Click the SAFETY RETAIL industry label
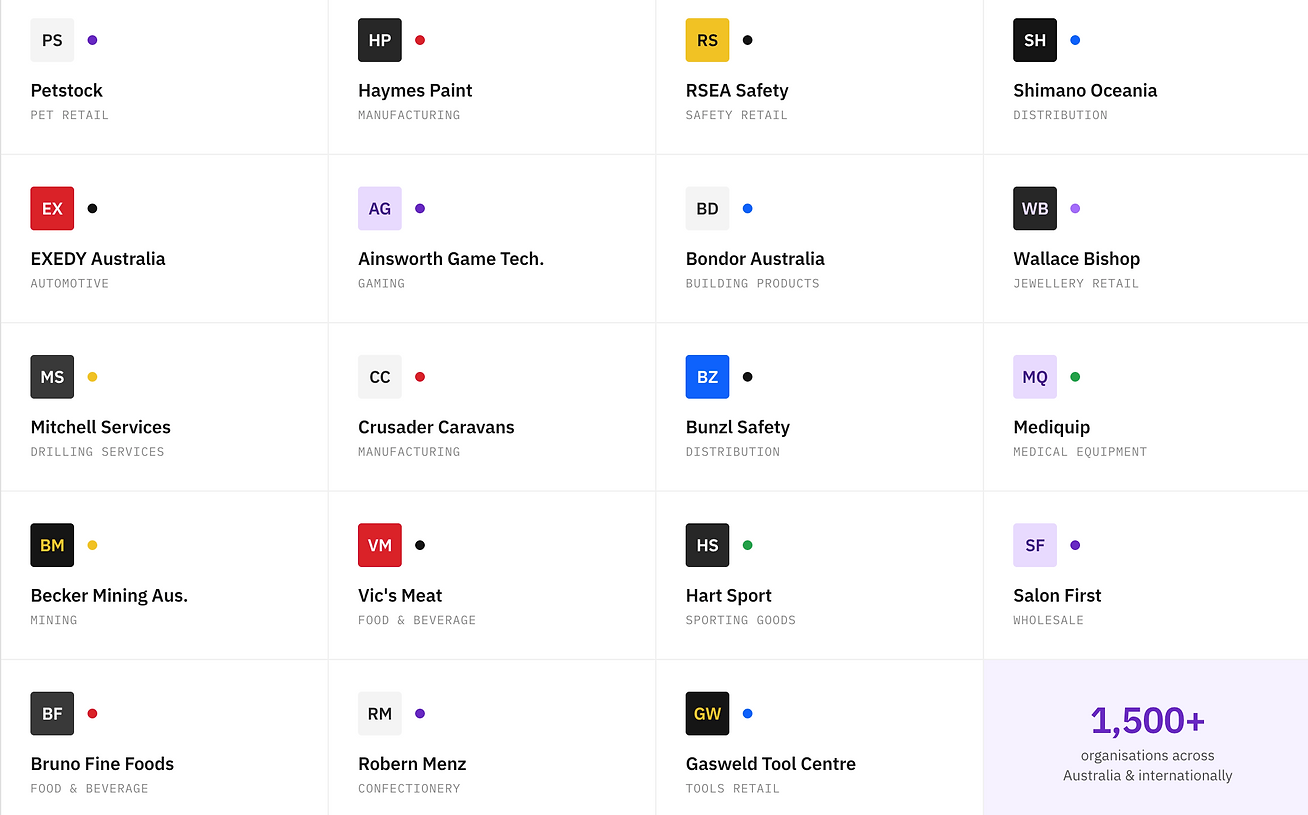 (x=737, y=115)
